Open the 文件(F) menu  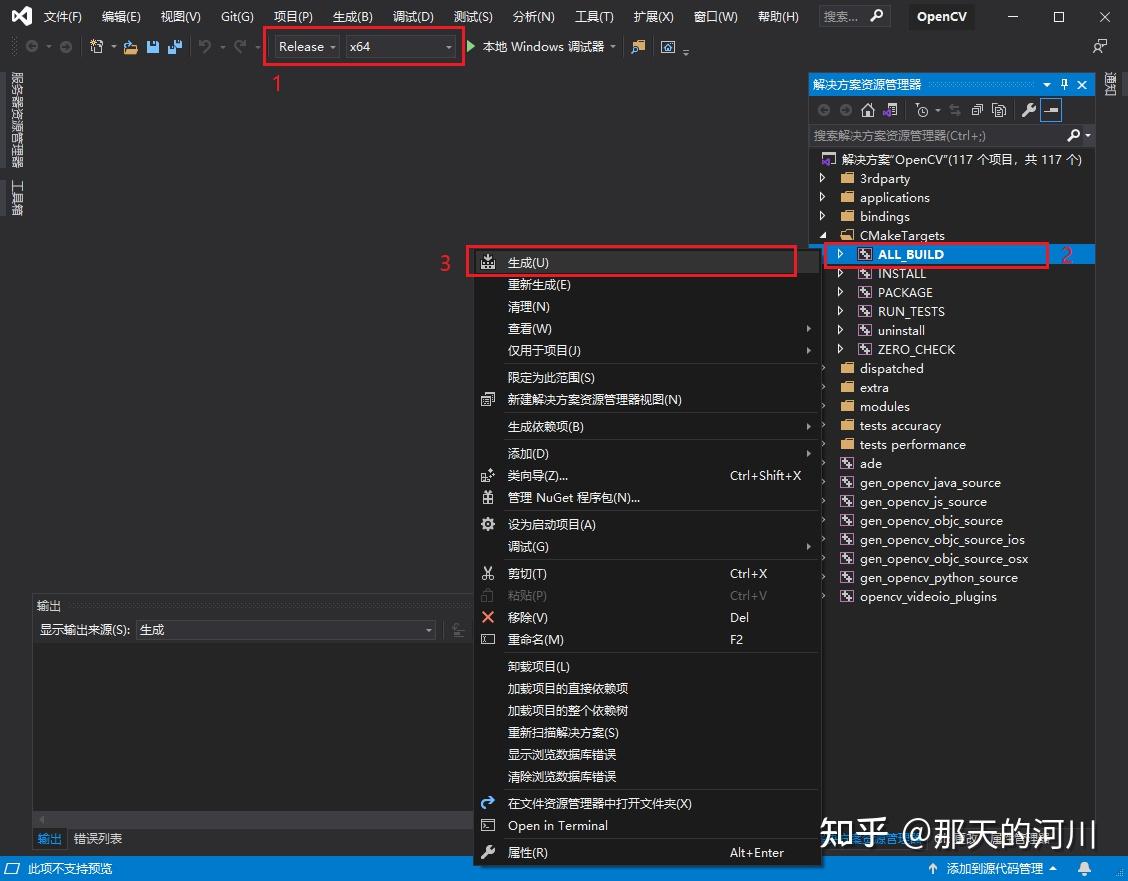click(62, 16)
